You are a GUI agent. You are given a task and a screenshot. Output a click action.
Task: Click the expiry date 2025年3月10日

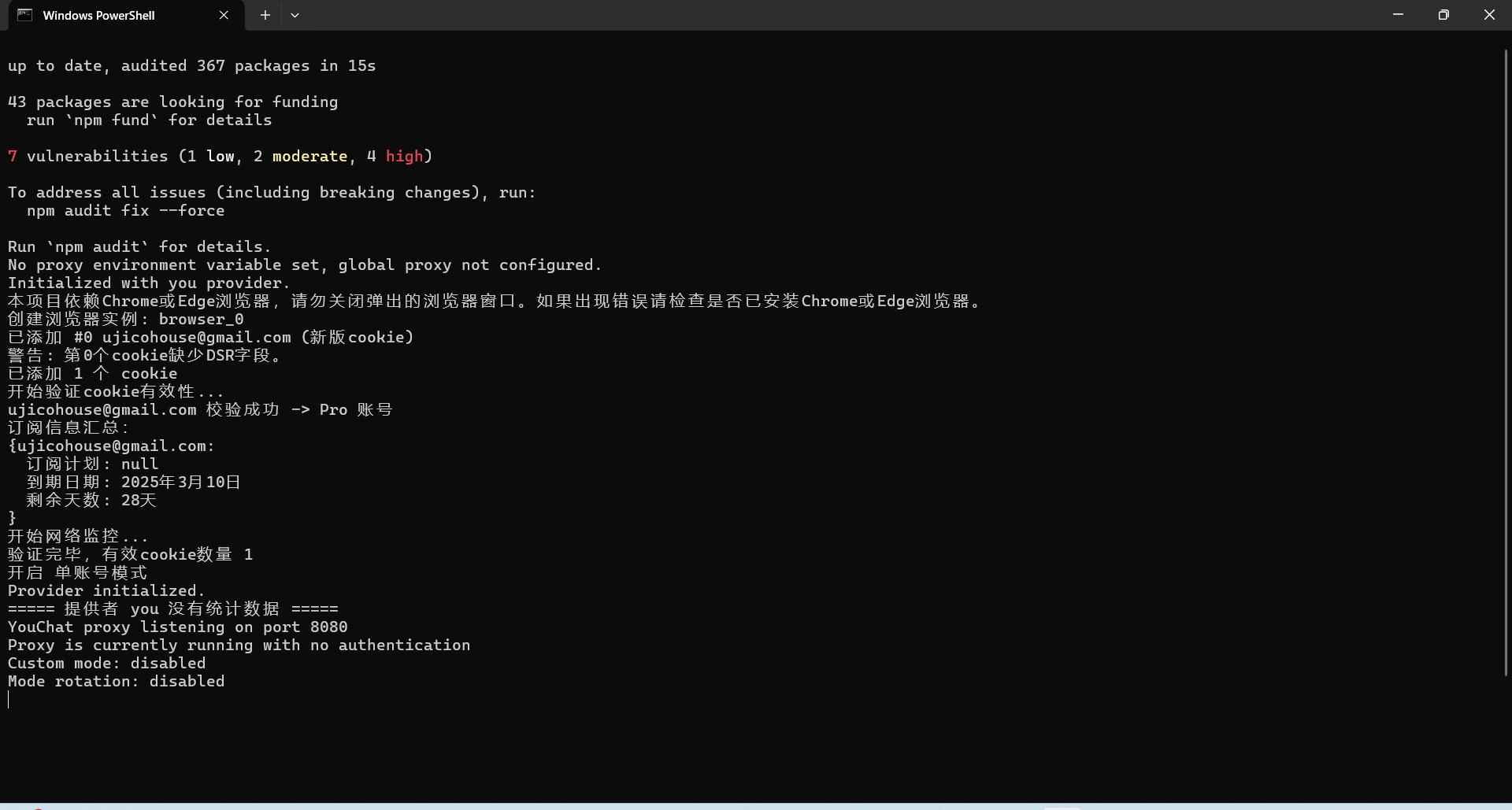tap(180, 483)
